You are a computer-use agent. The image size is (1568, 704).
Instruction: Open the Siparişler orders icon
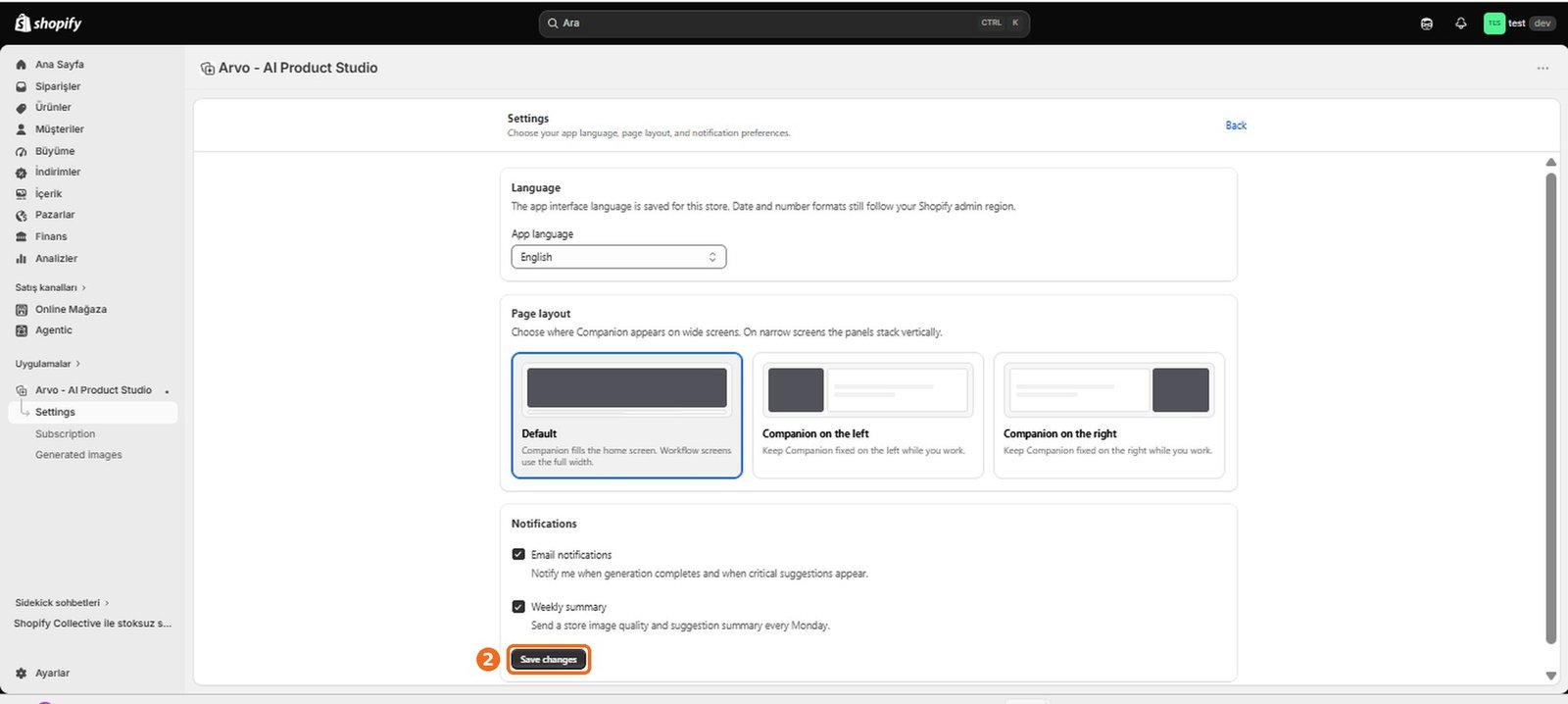point(22,86)
